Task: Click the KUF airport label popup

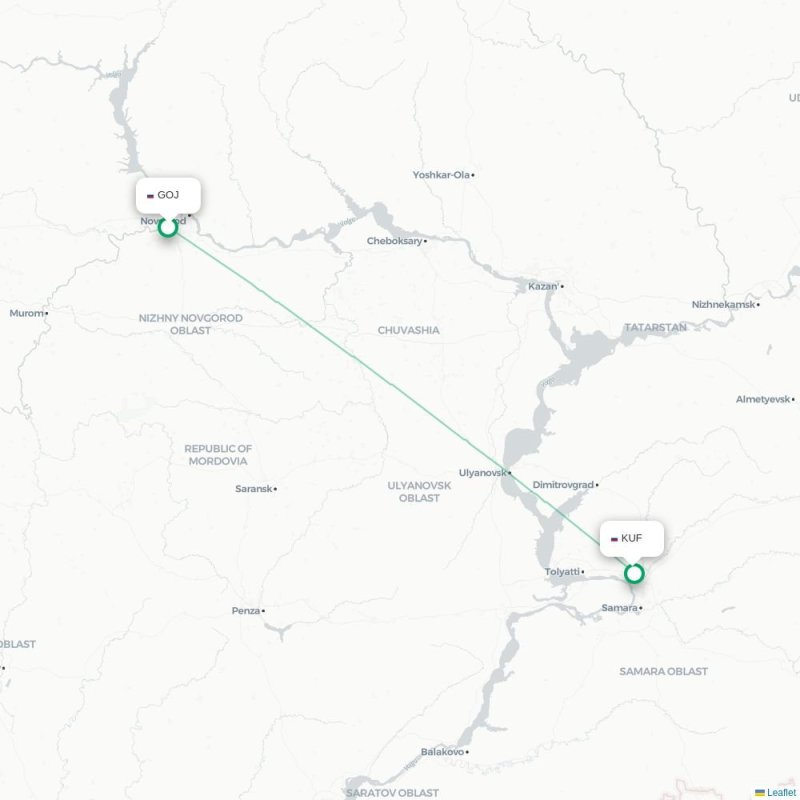Action: tap(632, 539)
